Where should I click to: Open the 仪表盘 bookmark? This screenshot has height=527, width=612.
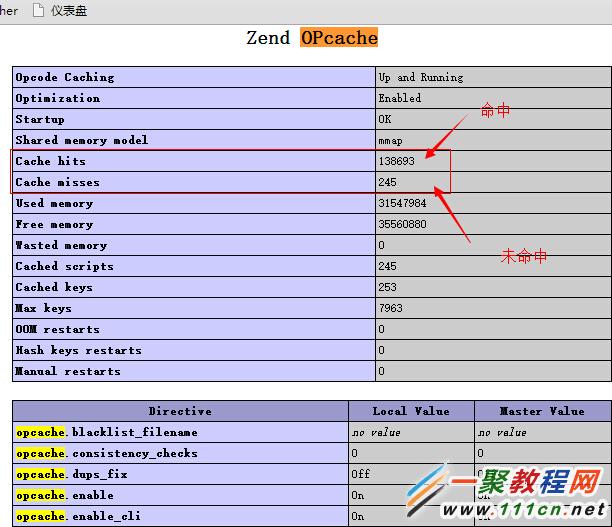(60, 11)
